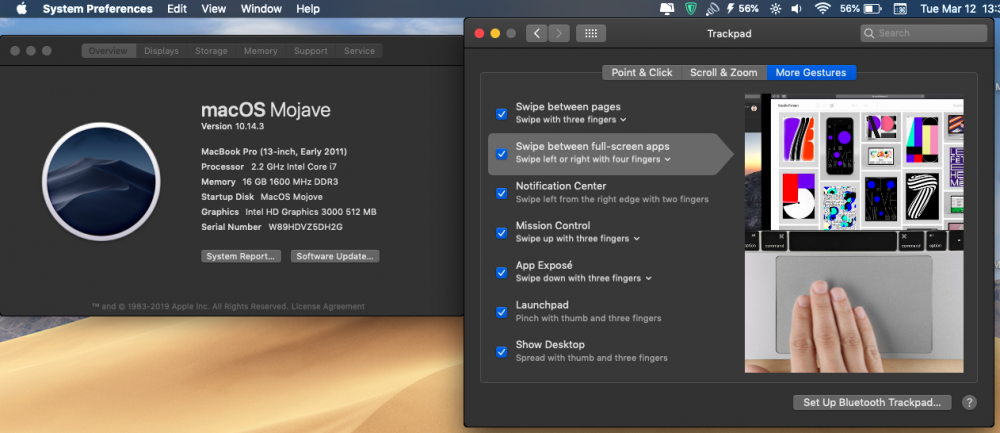Image resolution: width=1000 pixels, height=433 pixels.
Task: Open the date and time menu
Action: (960, 9)
